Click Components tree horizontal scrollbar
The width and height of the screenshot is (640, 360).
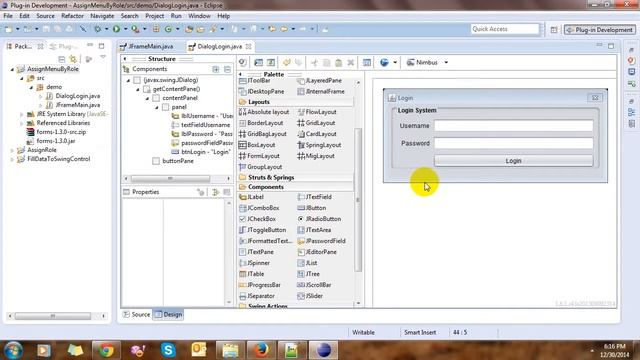(170, 179)
